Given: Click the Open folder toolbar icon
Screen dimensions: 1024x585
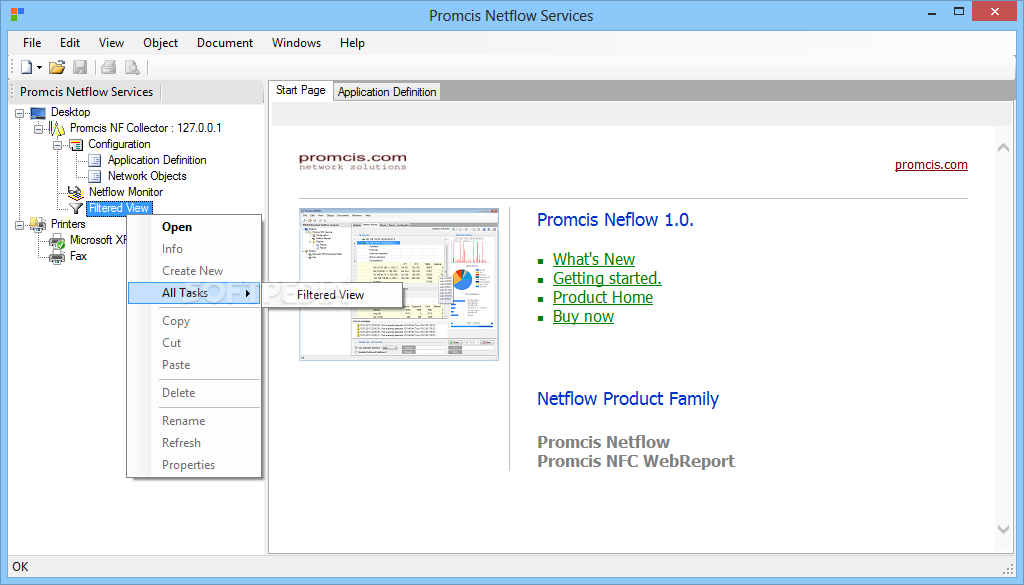Looking at the screenshot, I should pos(57,67).
